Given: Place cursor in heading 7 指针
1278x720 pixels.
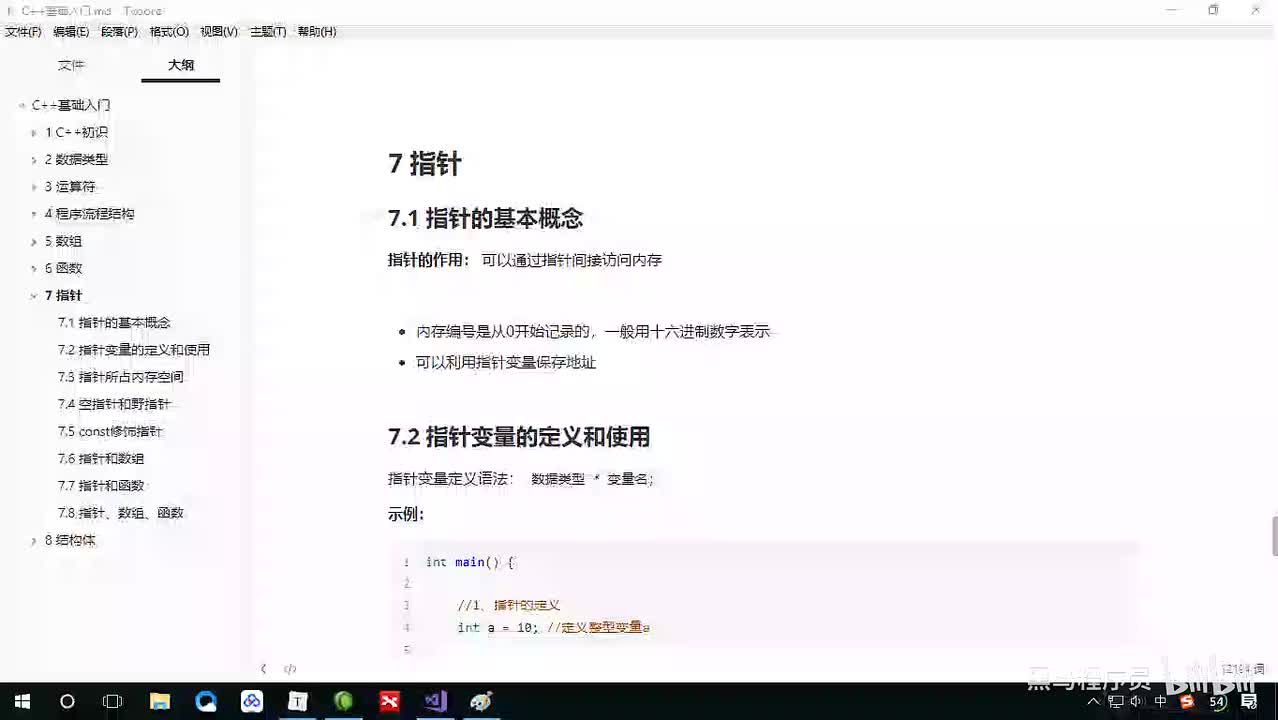Looking at the screenshot, I should (x=425, y=164).
